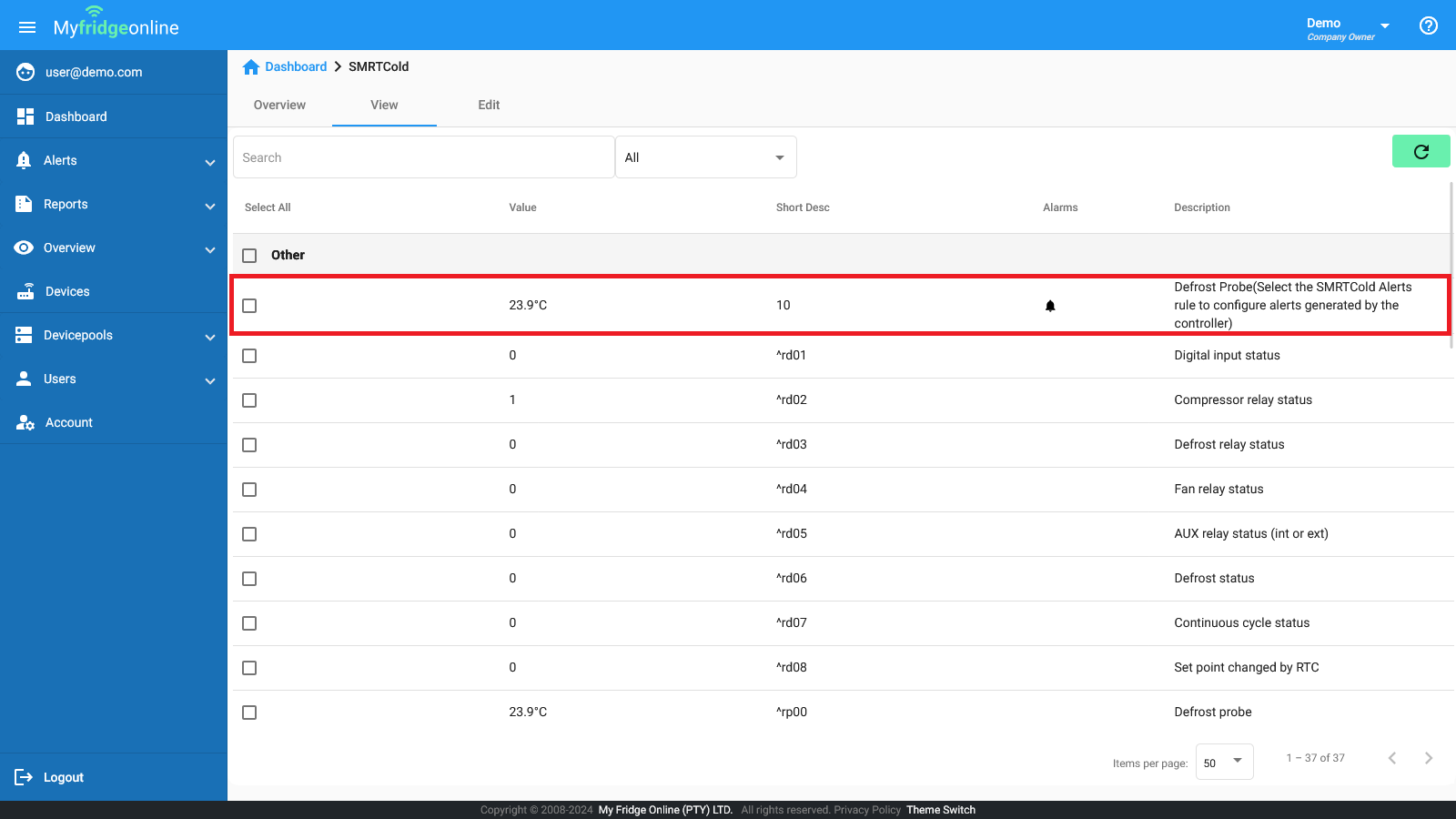Switch to the Overview tab
Screen dimensions: 1456x819
point(279,105)
